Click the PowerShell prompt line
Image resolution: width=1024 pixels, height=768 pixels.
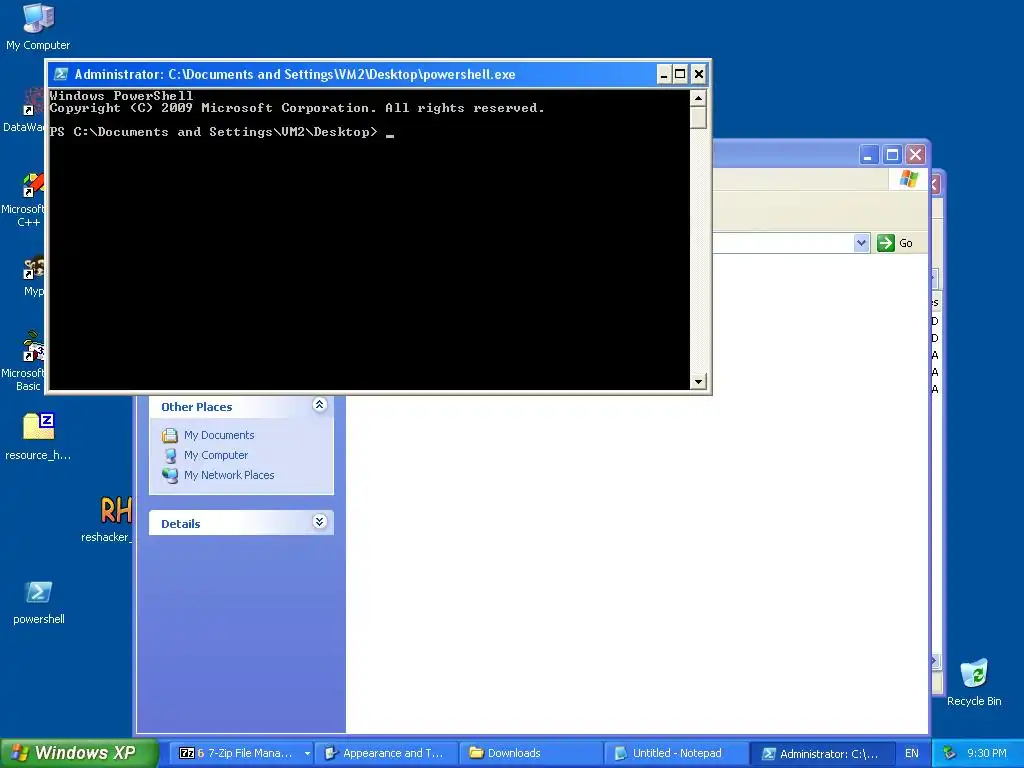(222, 132)
